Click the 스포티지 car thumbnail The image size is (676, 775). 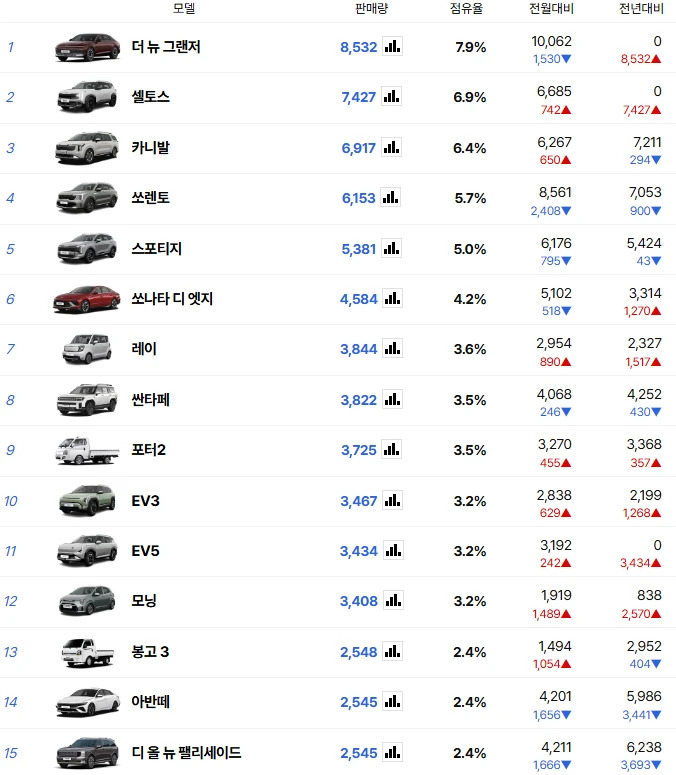click(x=87, y=248)
